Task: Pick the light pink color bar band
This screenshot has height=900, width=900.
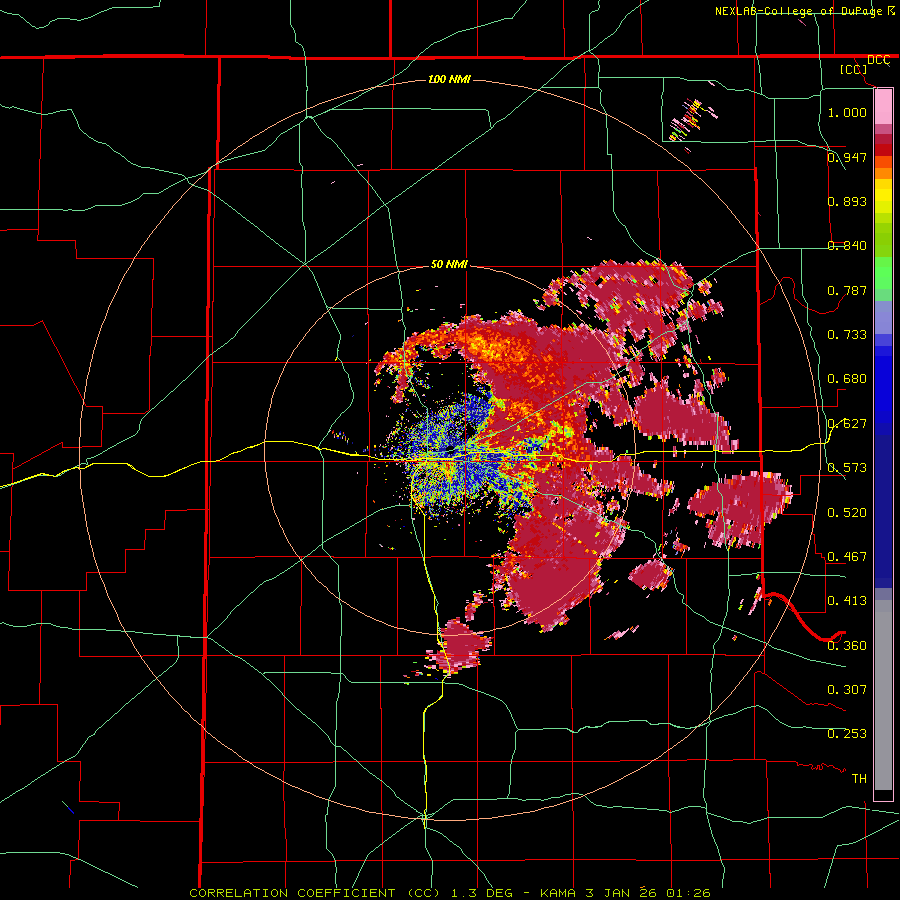Action: [883, 106]
